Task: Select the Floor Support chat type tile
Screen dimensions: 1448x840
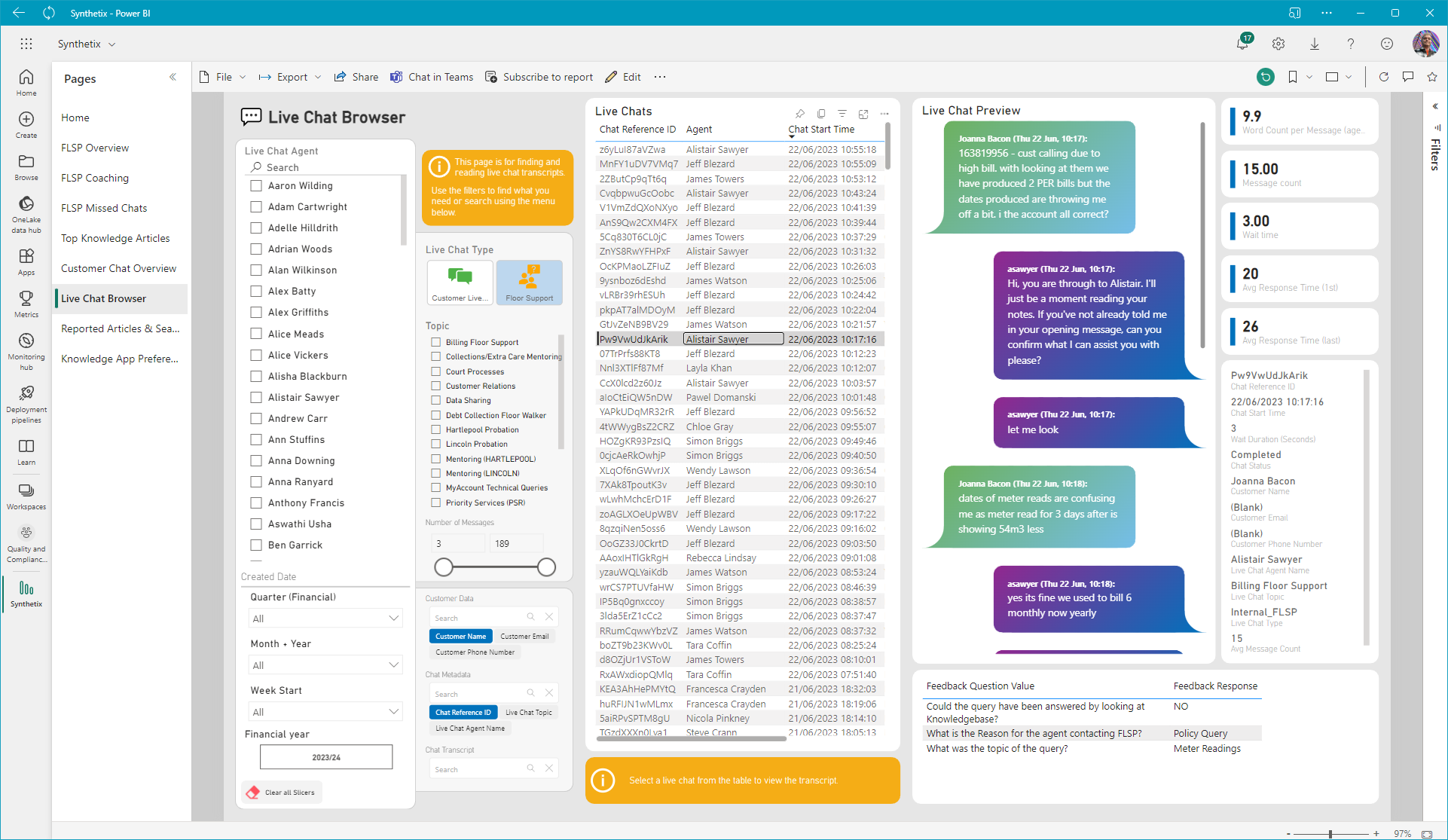Action: click(x=529, y=282)
